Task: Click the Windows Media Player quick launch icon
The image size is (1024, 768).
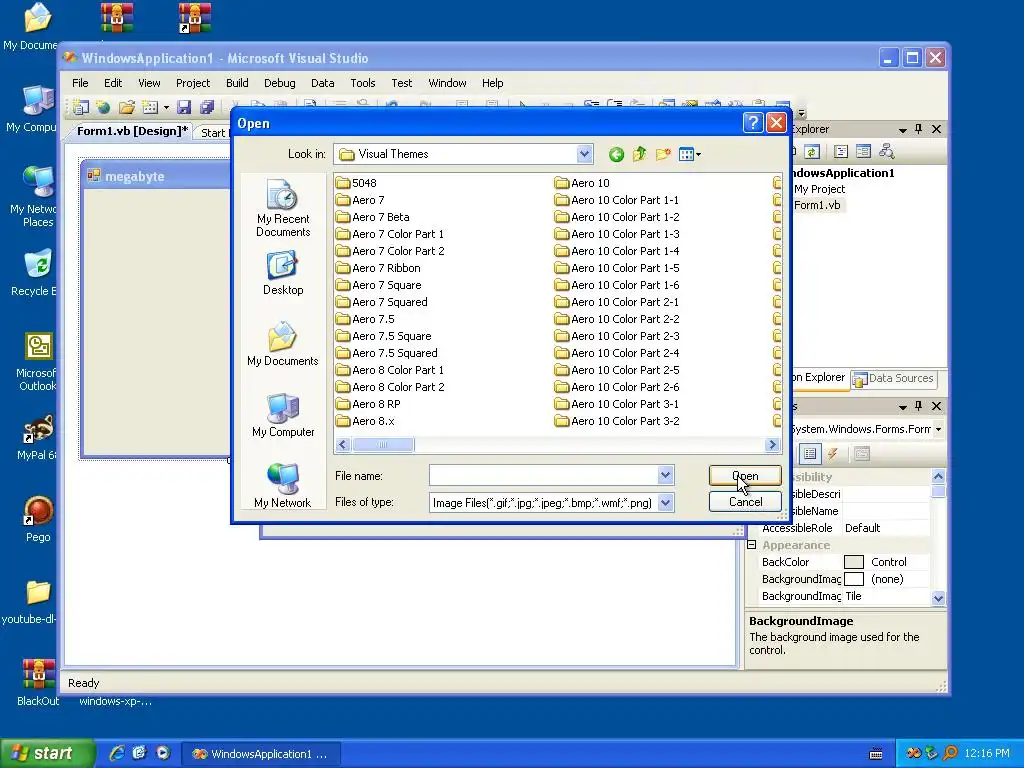Action: (163, 753)
